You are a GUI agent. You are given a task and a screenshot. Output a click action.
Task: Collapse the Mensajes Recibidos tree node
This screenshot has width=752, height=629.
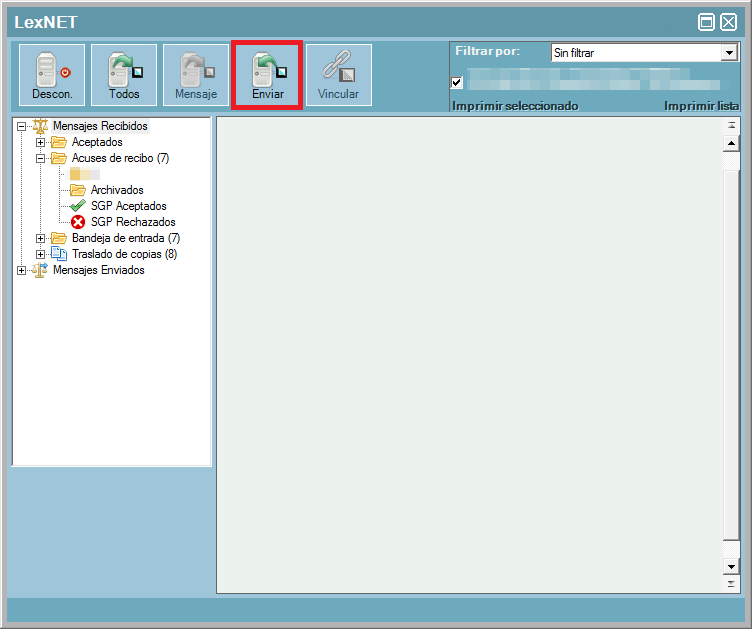coord(21,126)
